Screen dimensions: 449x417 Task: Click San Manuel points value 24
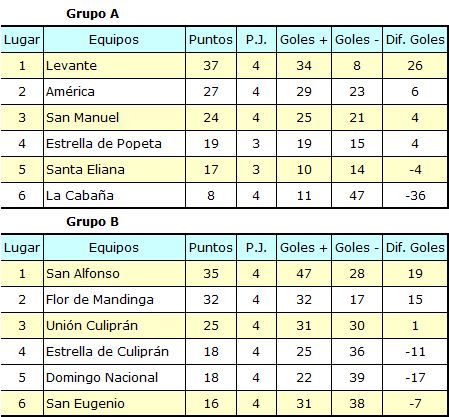211,118
